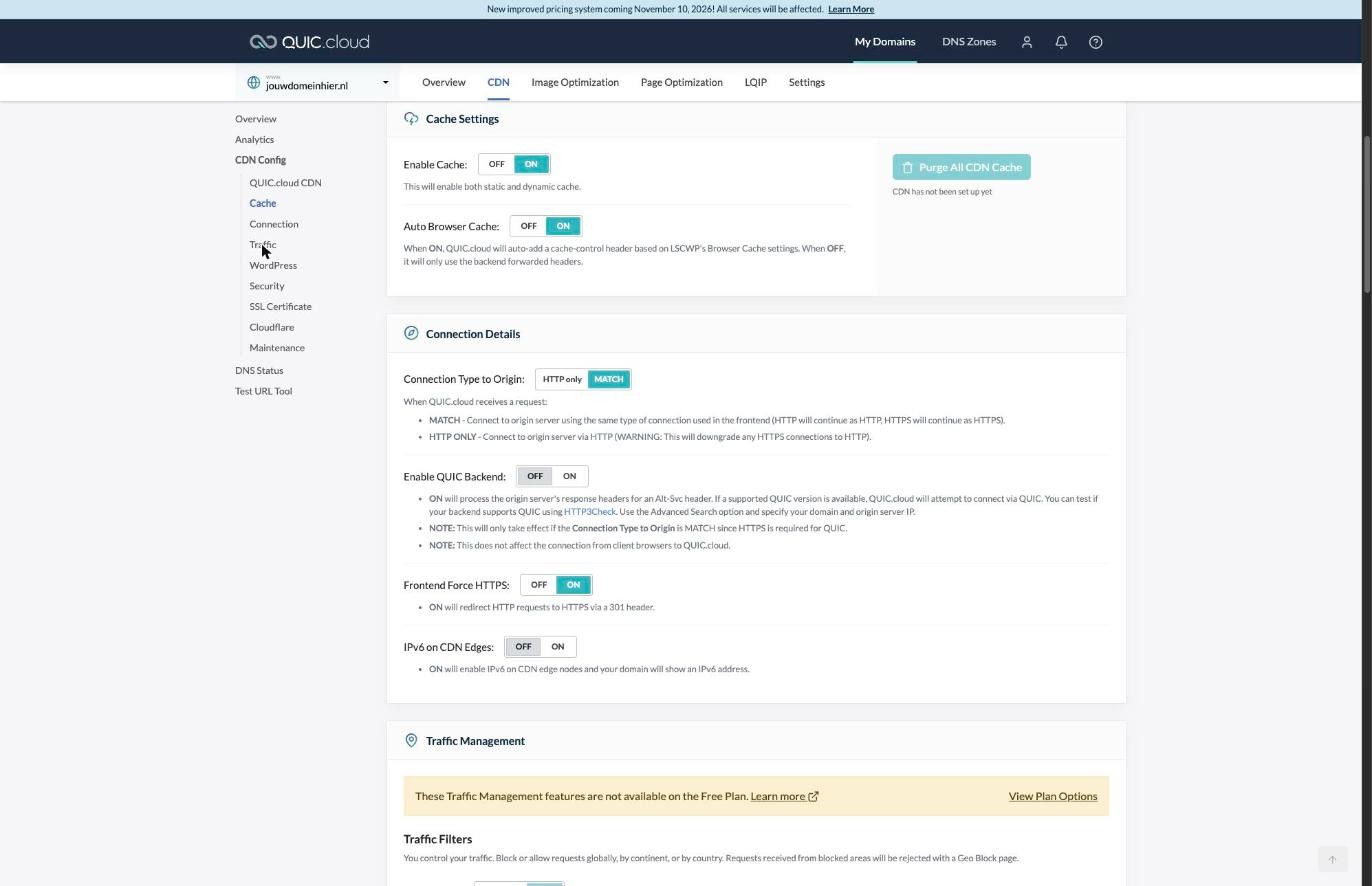Open the Settings tab
This screenshot has width=1372, height=886.
(x=806, y=82)
